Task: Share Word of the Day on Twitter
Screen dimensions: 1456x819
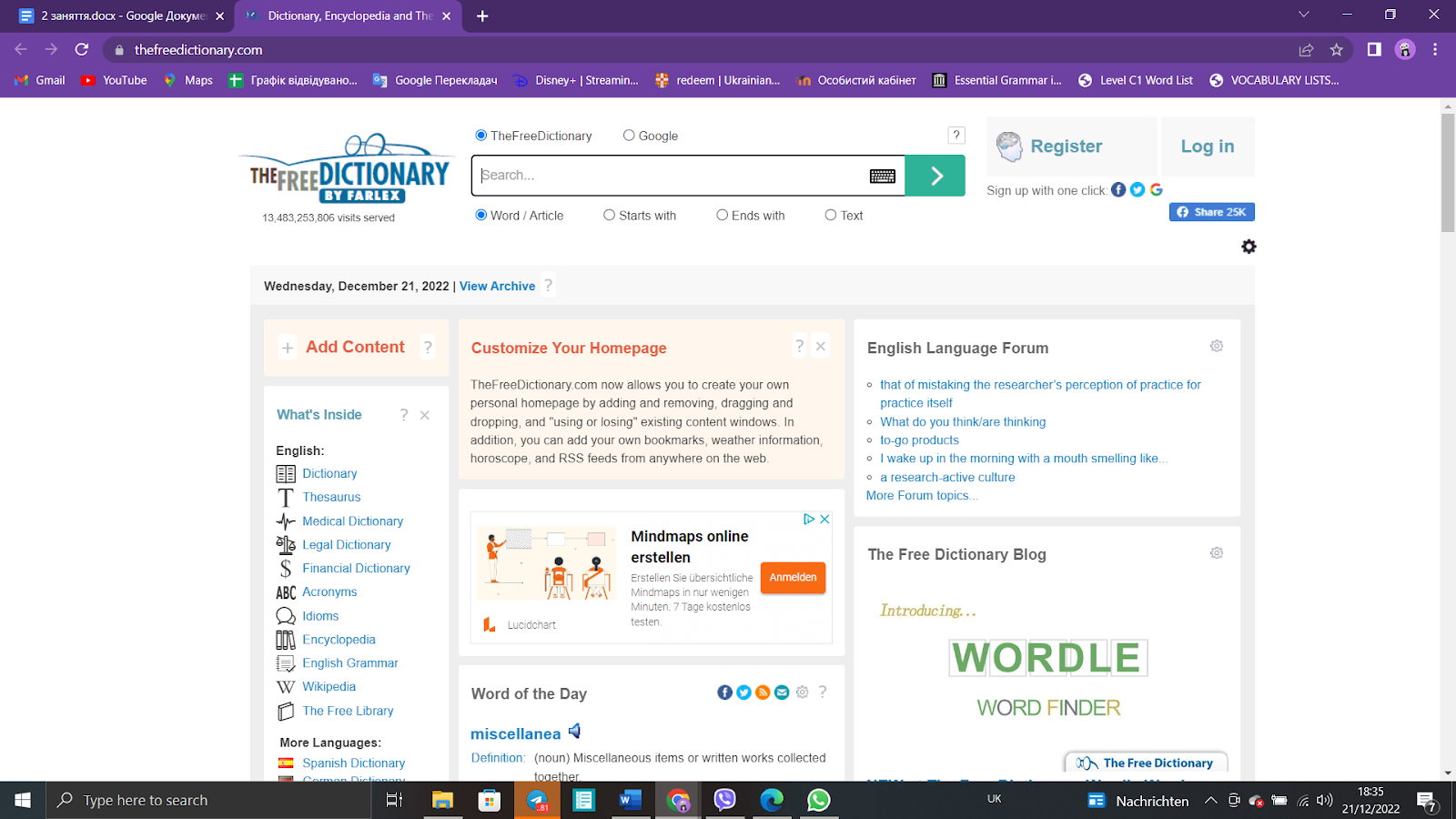Action: tap(743, 693)
